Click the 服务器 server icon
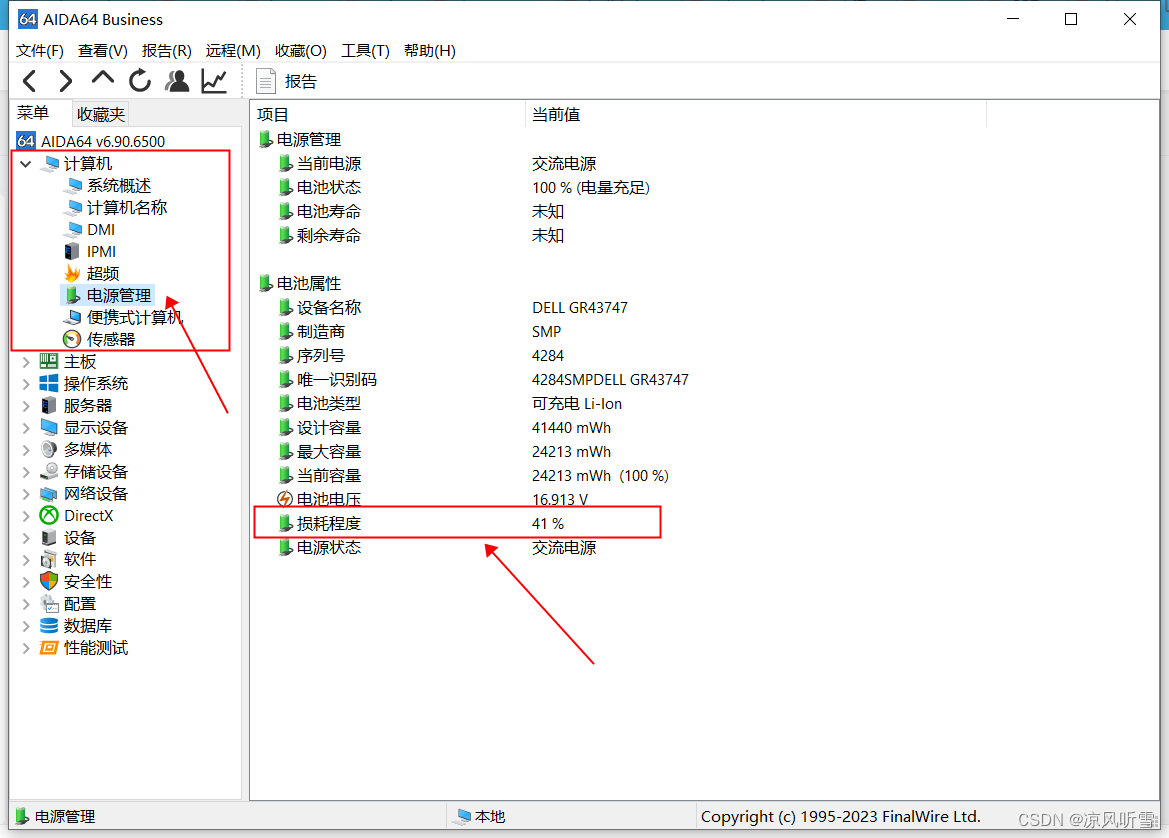 (48, 406)
